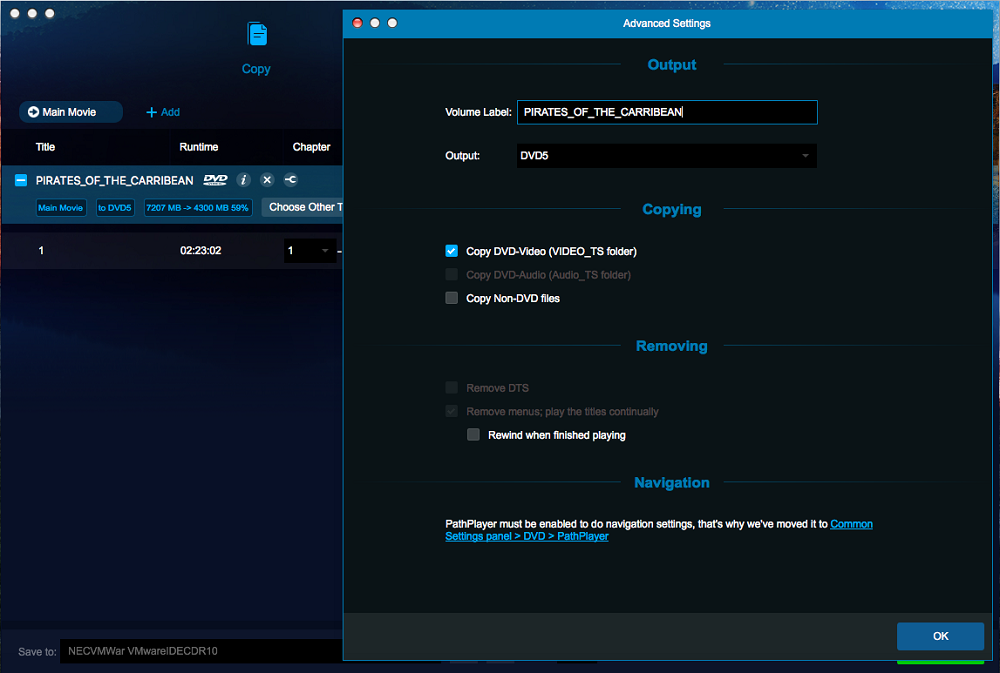Click the Main Movie mode button
The height and width of the screenshot is (673, 1000).
click(x=71, y=112)
